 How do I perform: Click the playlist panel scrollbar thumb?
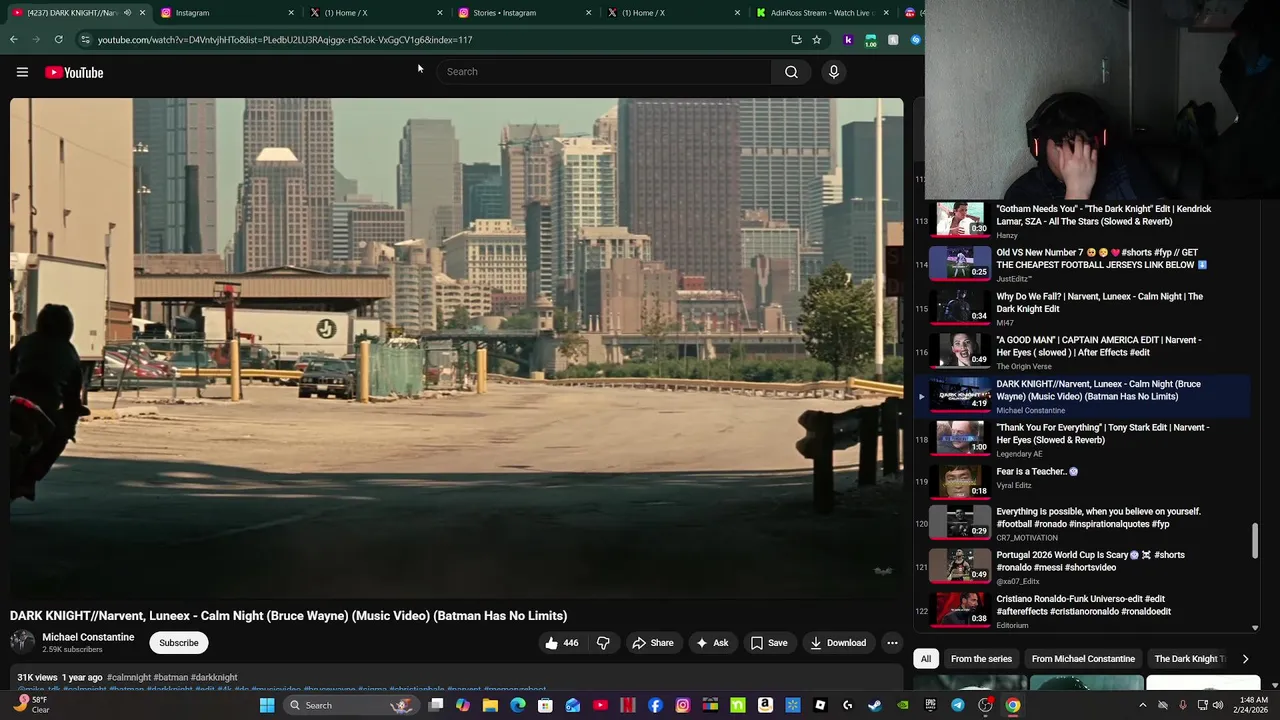[x=1255, y=541]
